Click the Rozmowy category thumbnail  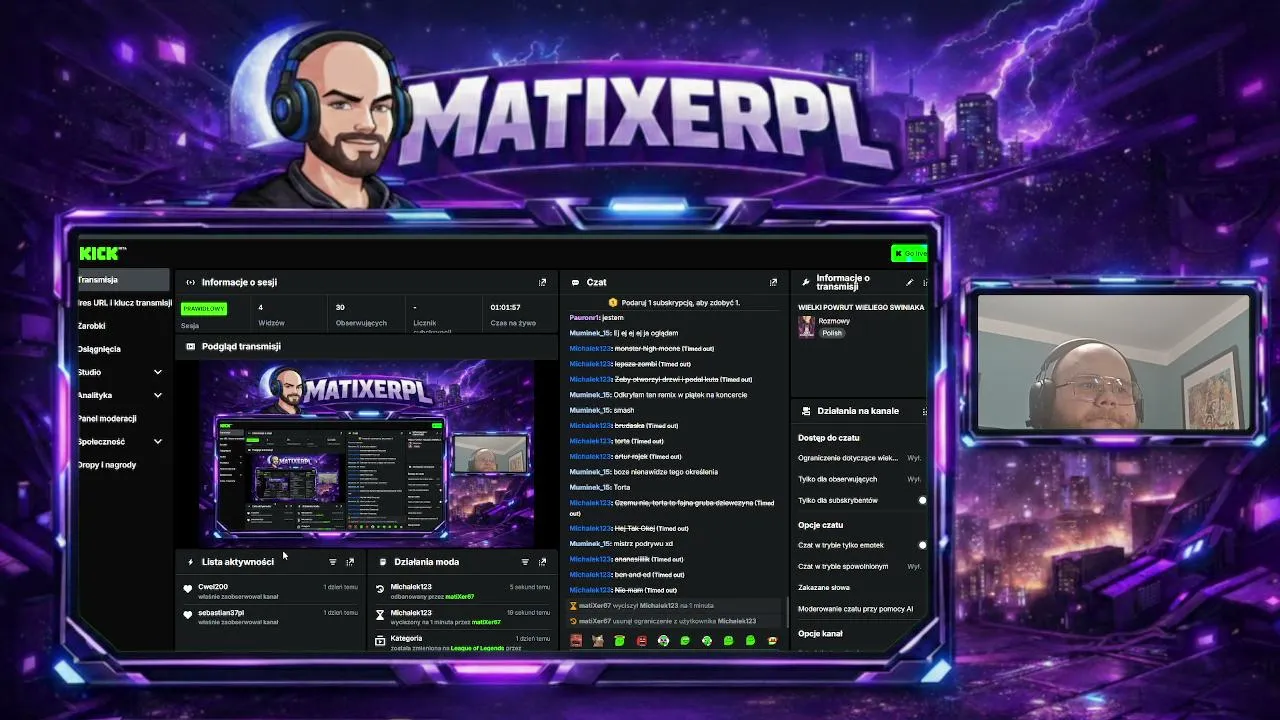click(806, 327)
